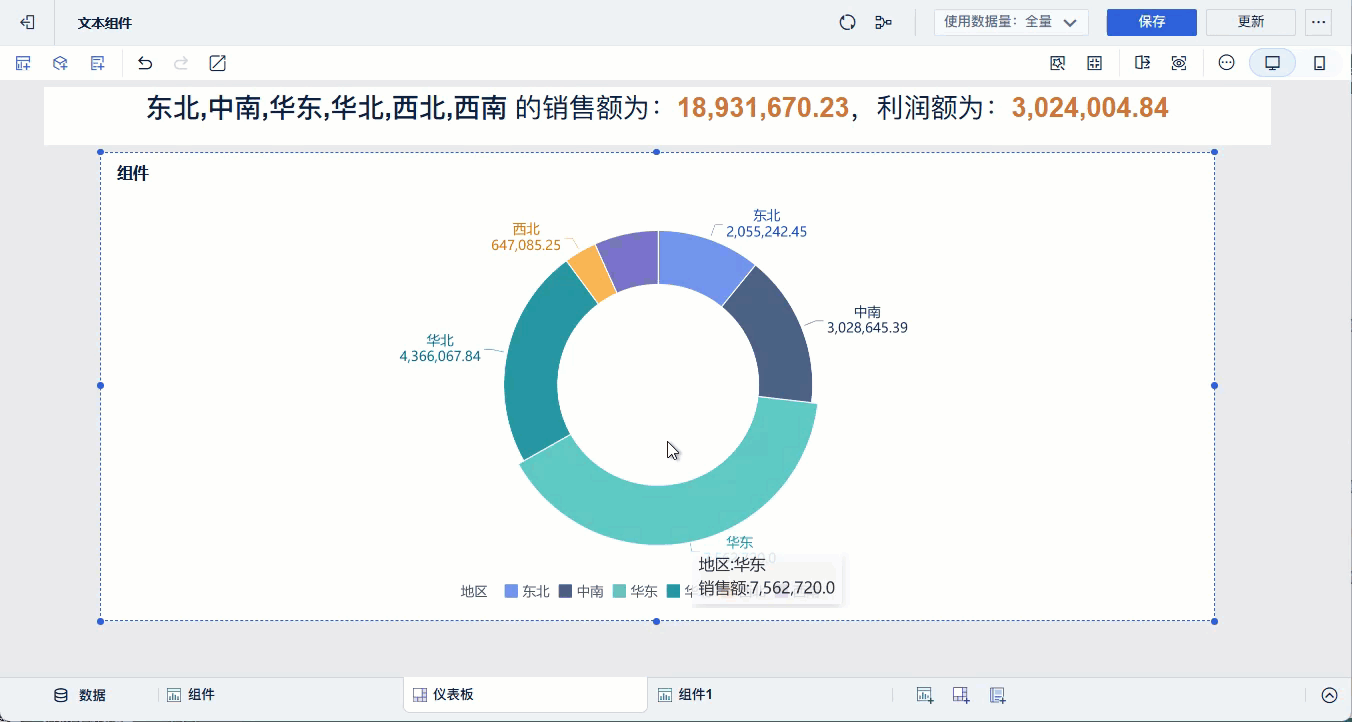The width and height of the screenshot is (1352, 722).
Task: Switch to the 组件 tab
Action: tap(190, 695)
